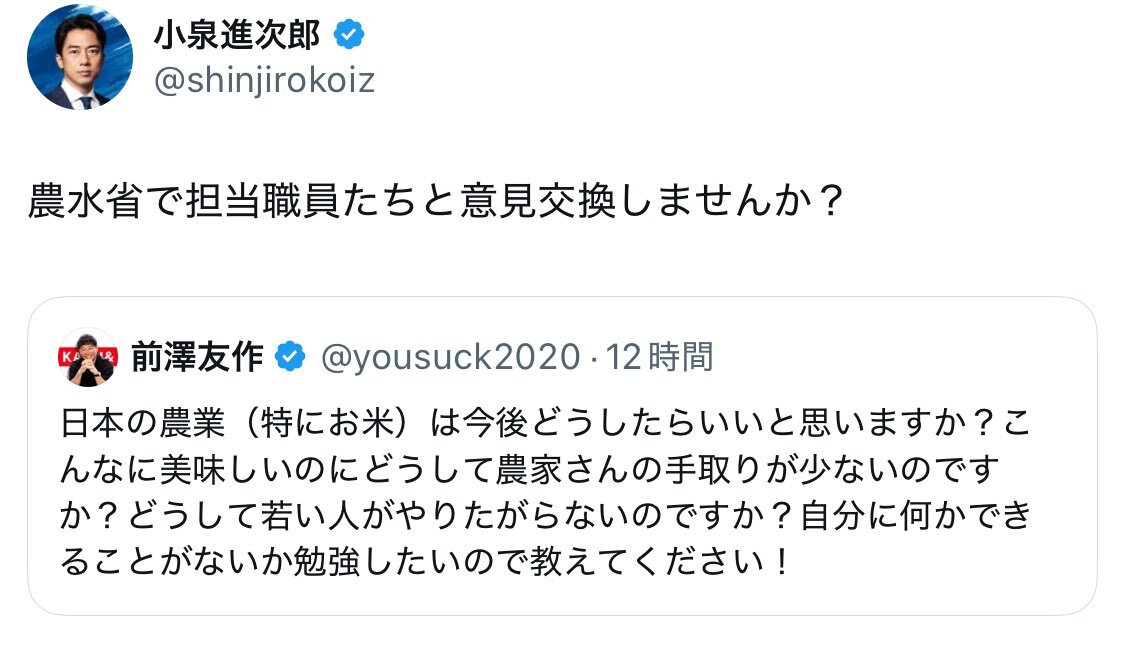Click 農家さんの手取り in the quoted tweet

(x=629, y=469)
